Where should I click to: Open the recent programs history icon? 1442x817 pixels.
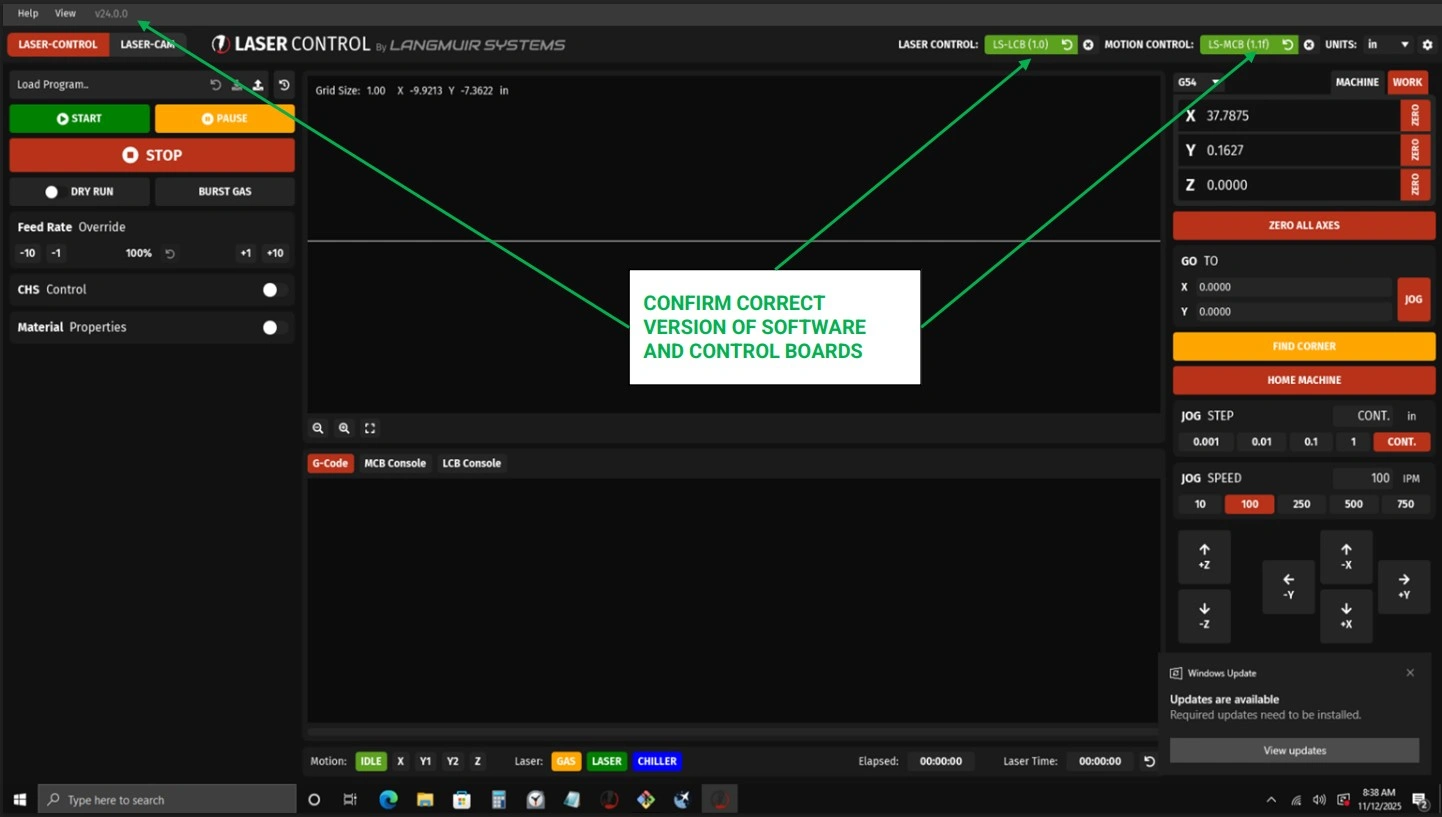pyautogui.click(x=284, y=85)
